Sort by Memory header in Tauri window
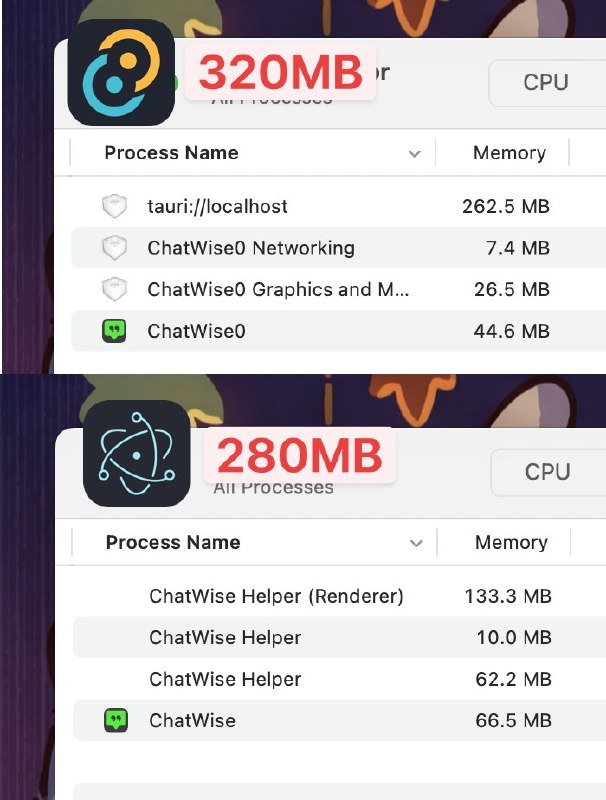Screen dimensions: 606x800 click(509, 153)
